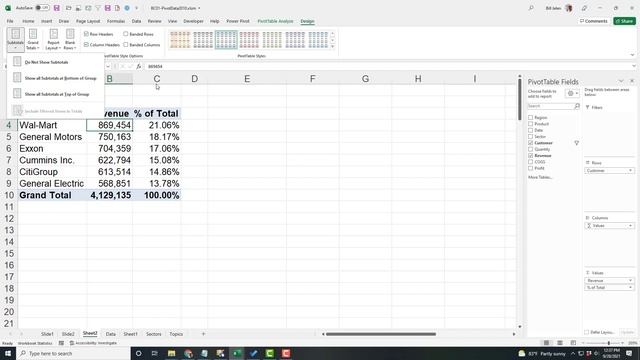
Task: Click the horizontal scrollbar thumb
Action: pos(380,334)
